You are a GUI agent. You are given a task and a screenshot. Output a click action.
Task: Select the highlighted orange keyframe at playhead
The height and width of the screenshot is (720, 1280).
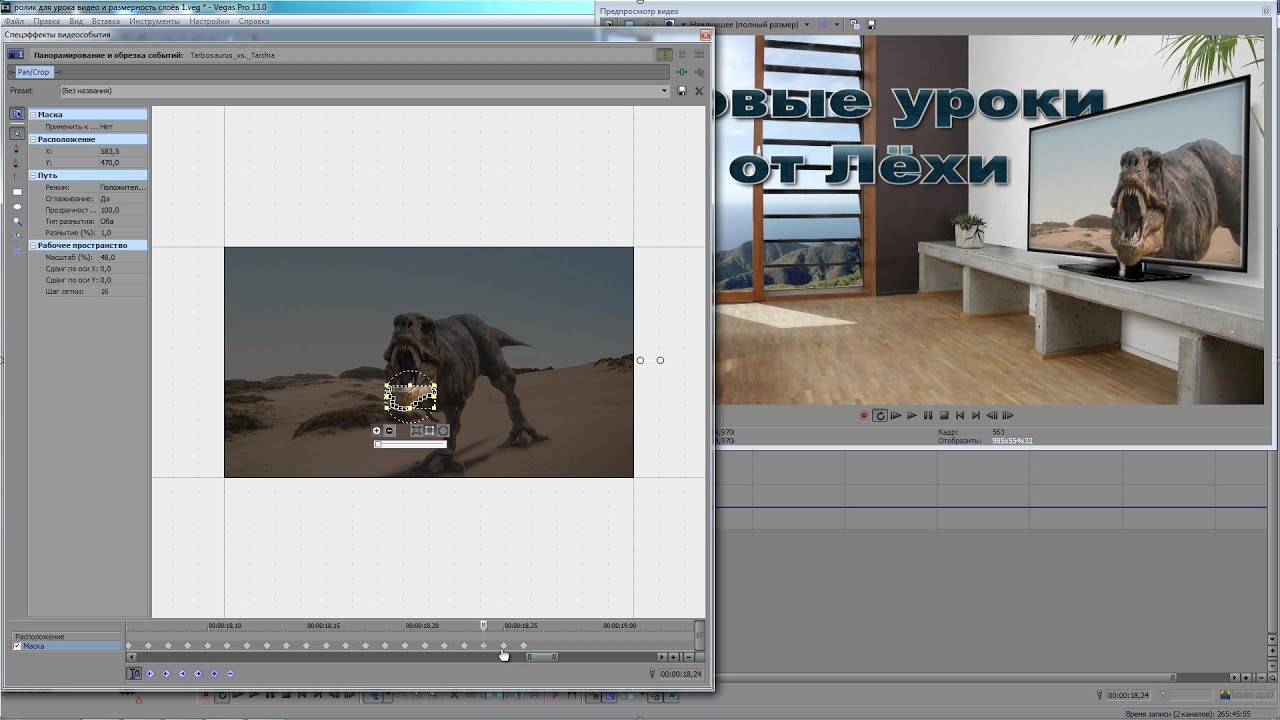(x=483, y=646)
